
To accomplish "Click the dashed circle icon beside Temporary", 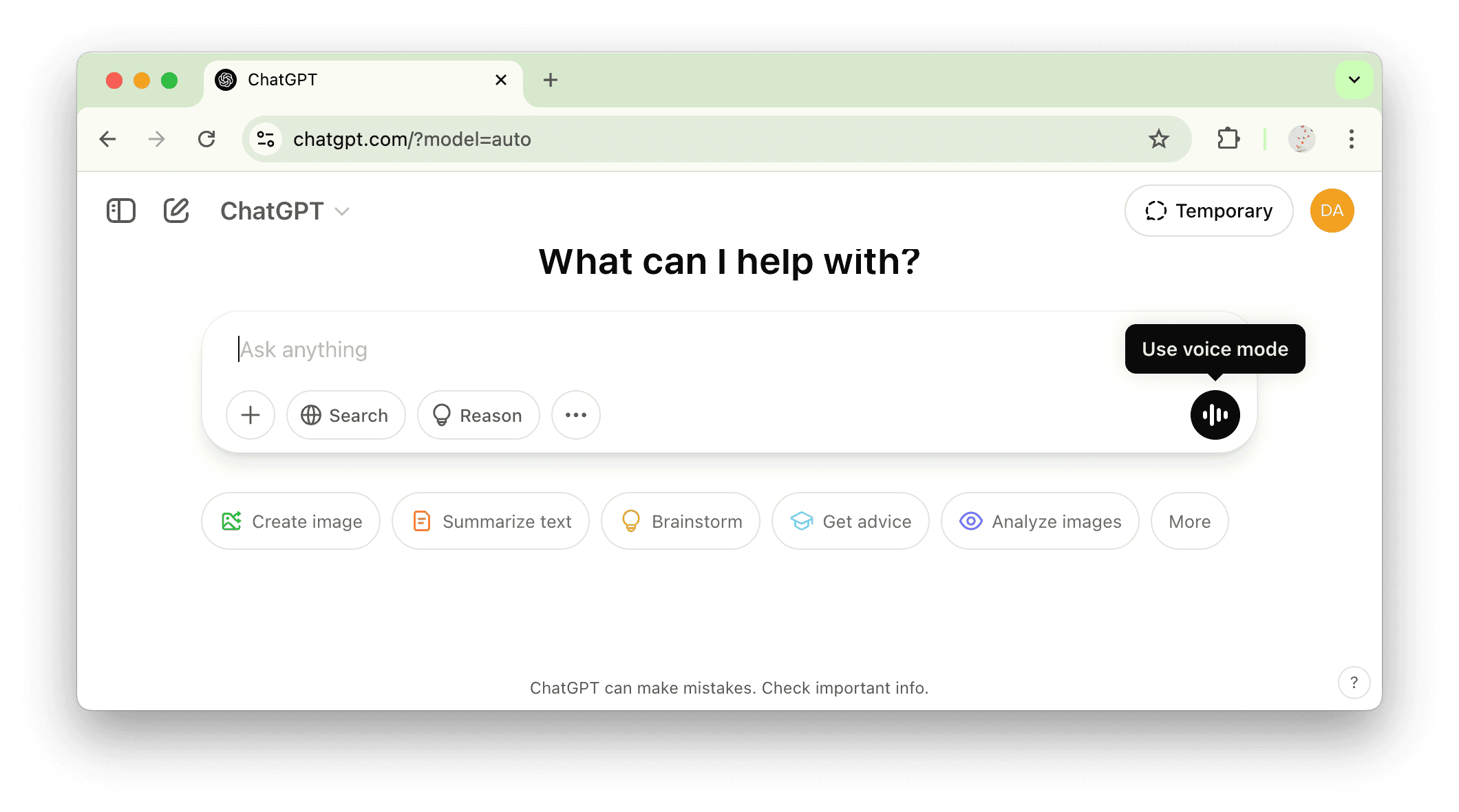I will pos(1156,211).
